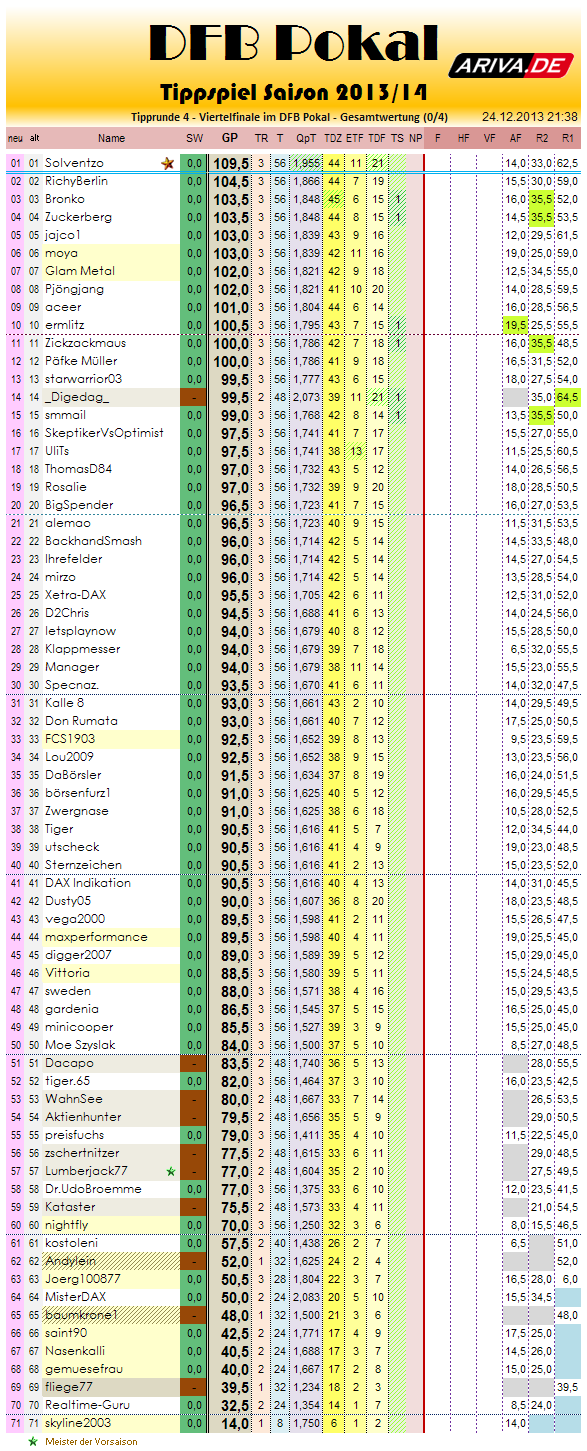
Task: Click ermlitz's highlighted AF value '19,5'
Action: [516, 325]
